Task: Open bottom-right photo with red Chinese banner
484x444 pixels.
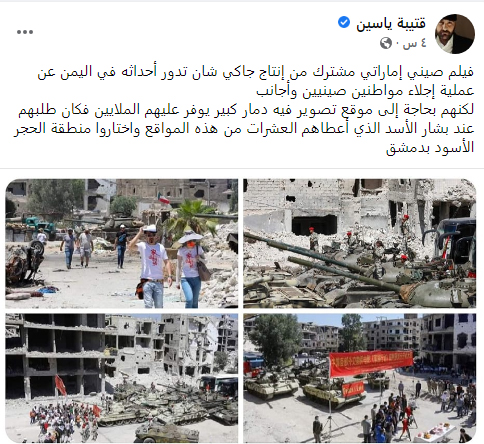Action: pos(360,378)
